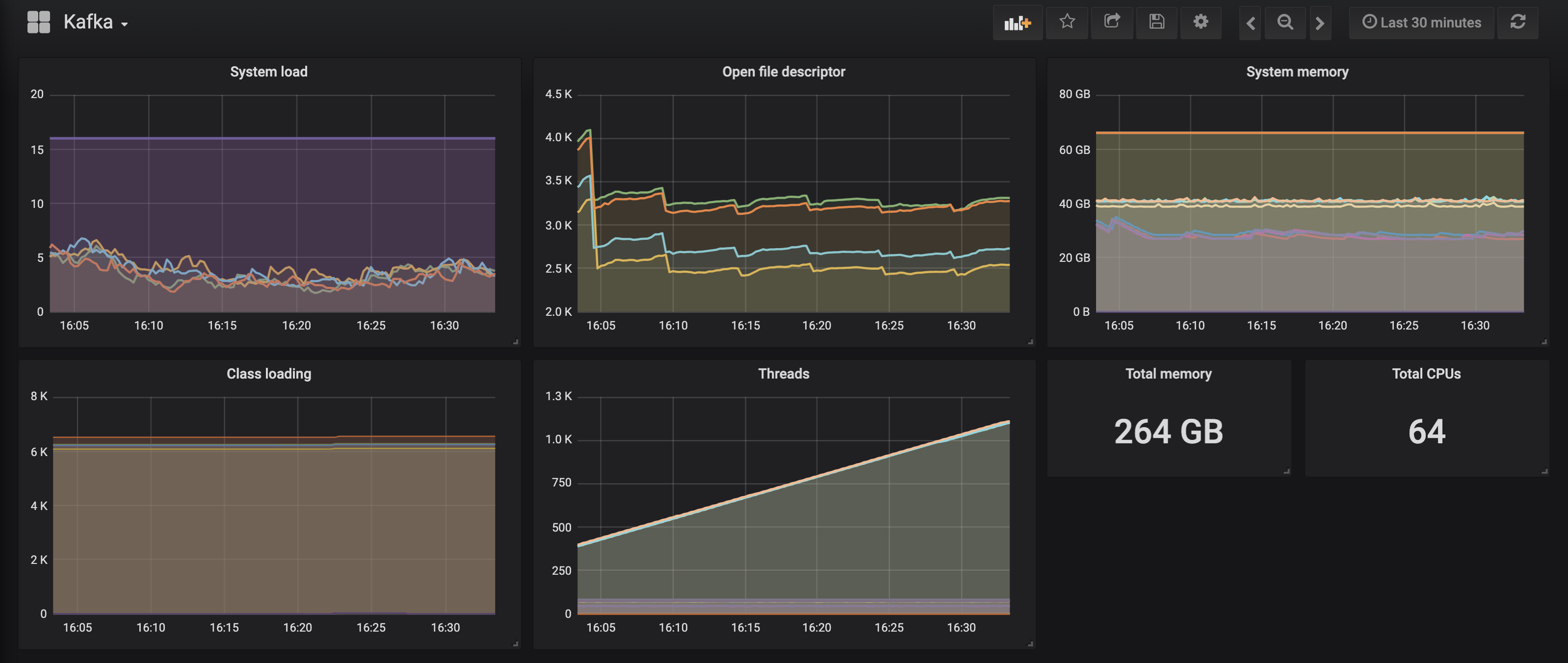This screenshot has height=663, width=1568.
Task: Click the Threads panel title
Action: pos(784,374)
